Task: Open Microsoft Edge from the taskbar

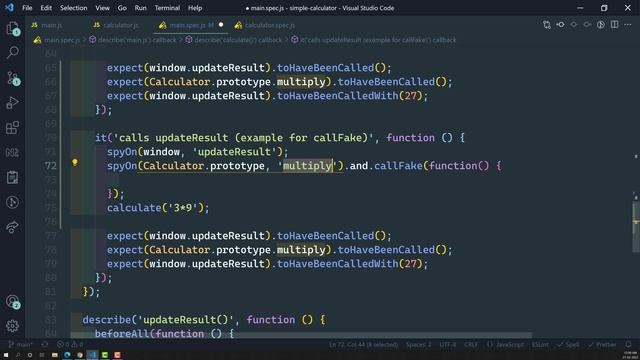Action: (67, 355)
